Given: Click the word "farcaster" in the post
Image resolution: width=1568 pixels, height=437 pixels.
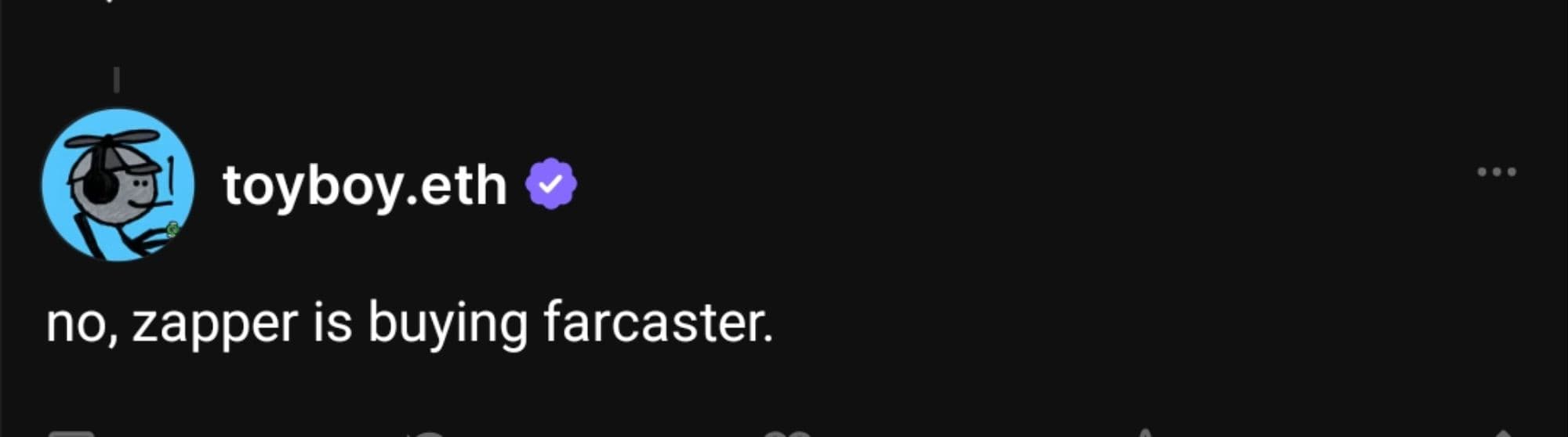Looking at the screenshot, I should tap(652, 323).
